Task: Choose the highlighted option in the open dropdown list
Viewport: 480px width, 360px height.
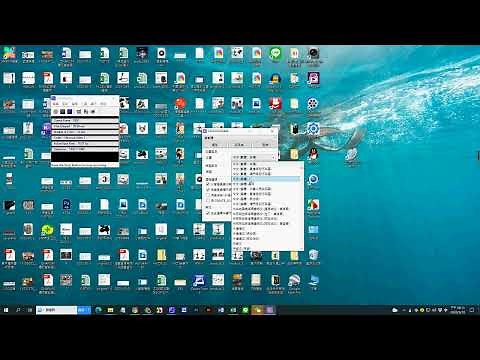Action: (266, 179)
